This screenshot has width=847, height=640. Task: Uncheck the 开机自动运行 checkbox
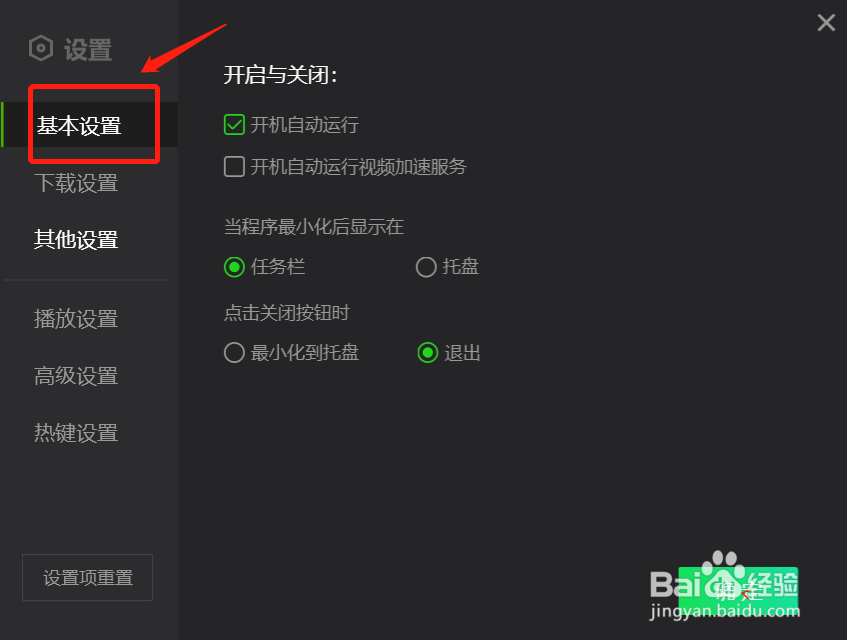click(x=234, y=125)
